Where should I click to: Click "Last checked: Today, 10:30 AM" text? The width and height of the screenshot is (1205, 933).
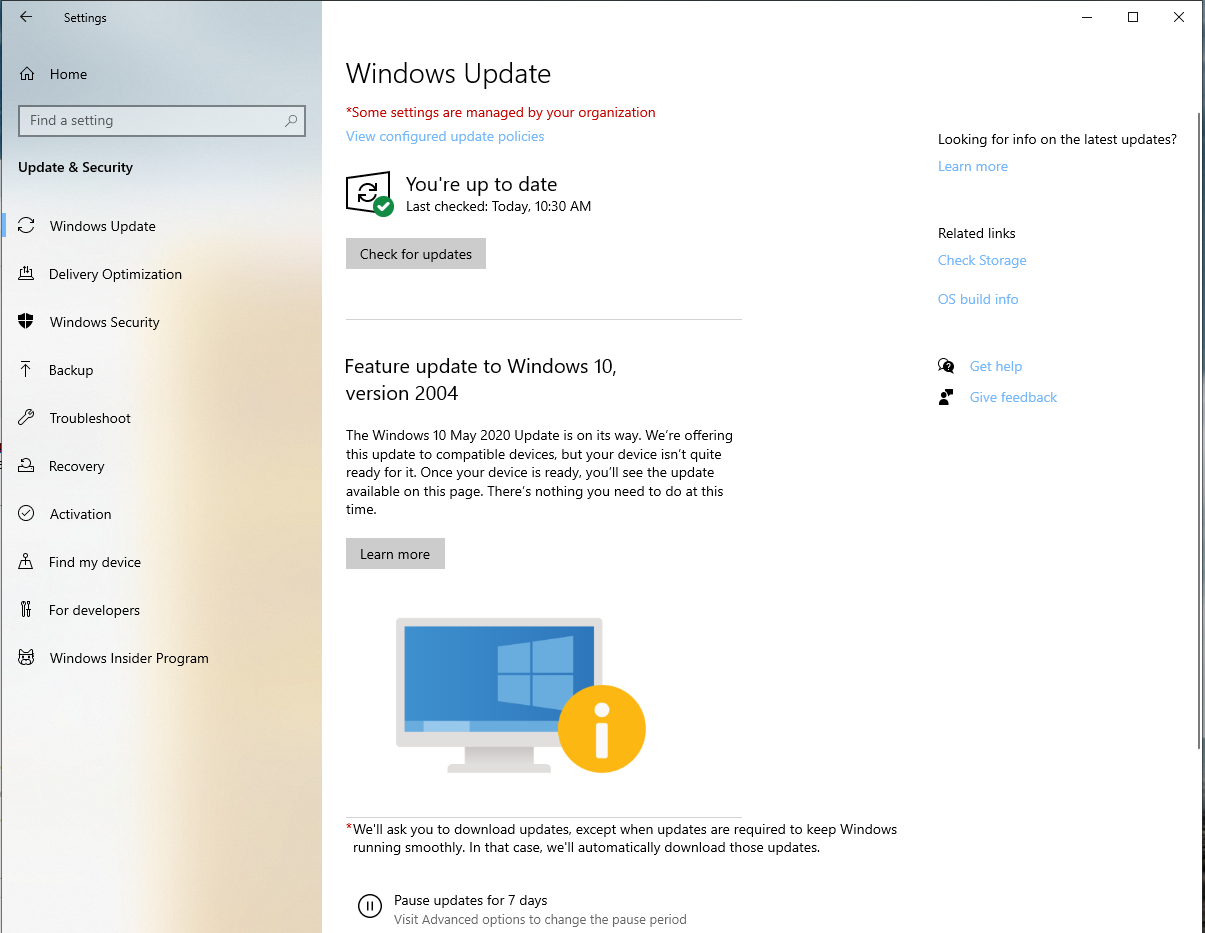[x=498, y=207]
